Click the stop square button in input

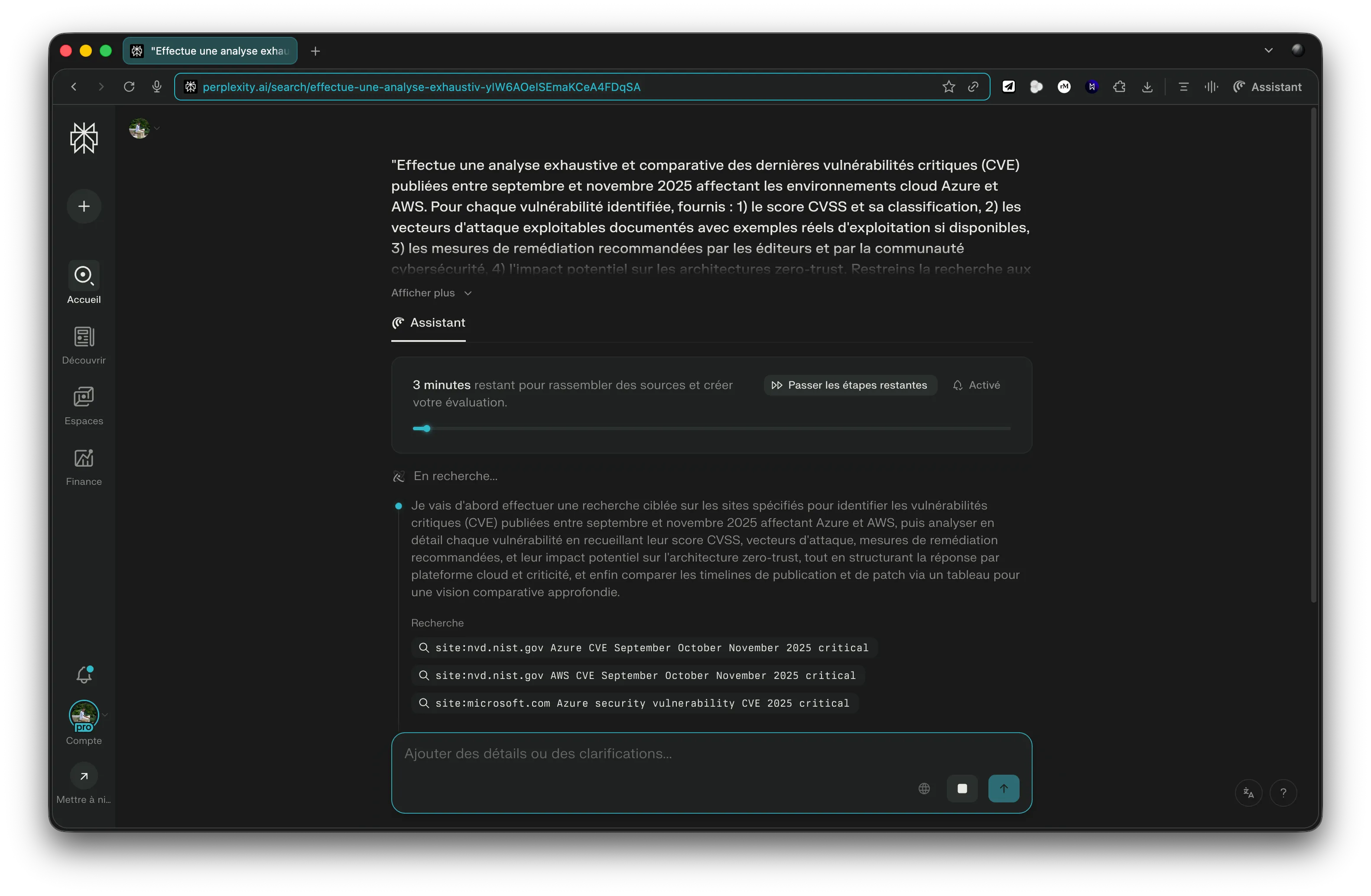coord(962,788)
